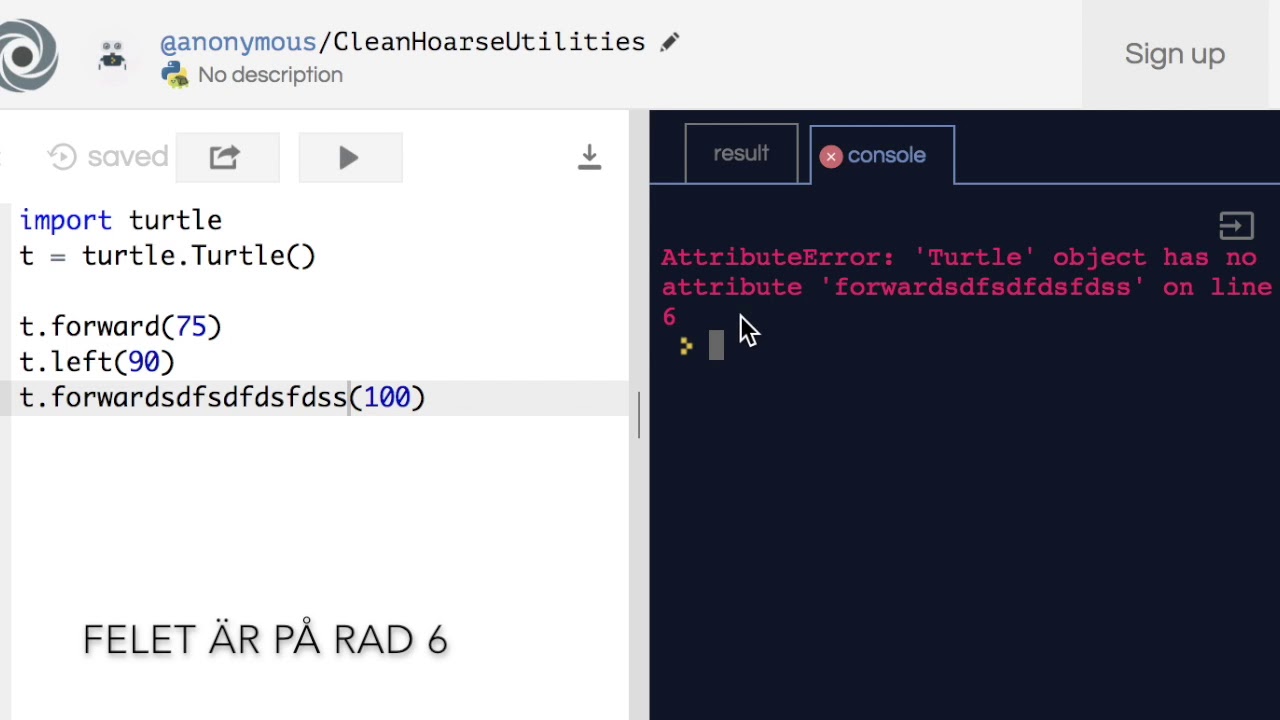Click the No description text

[270, 75]
